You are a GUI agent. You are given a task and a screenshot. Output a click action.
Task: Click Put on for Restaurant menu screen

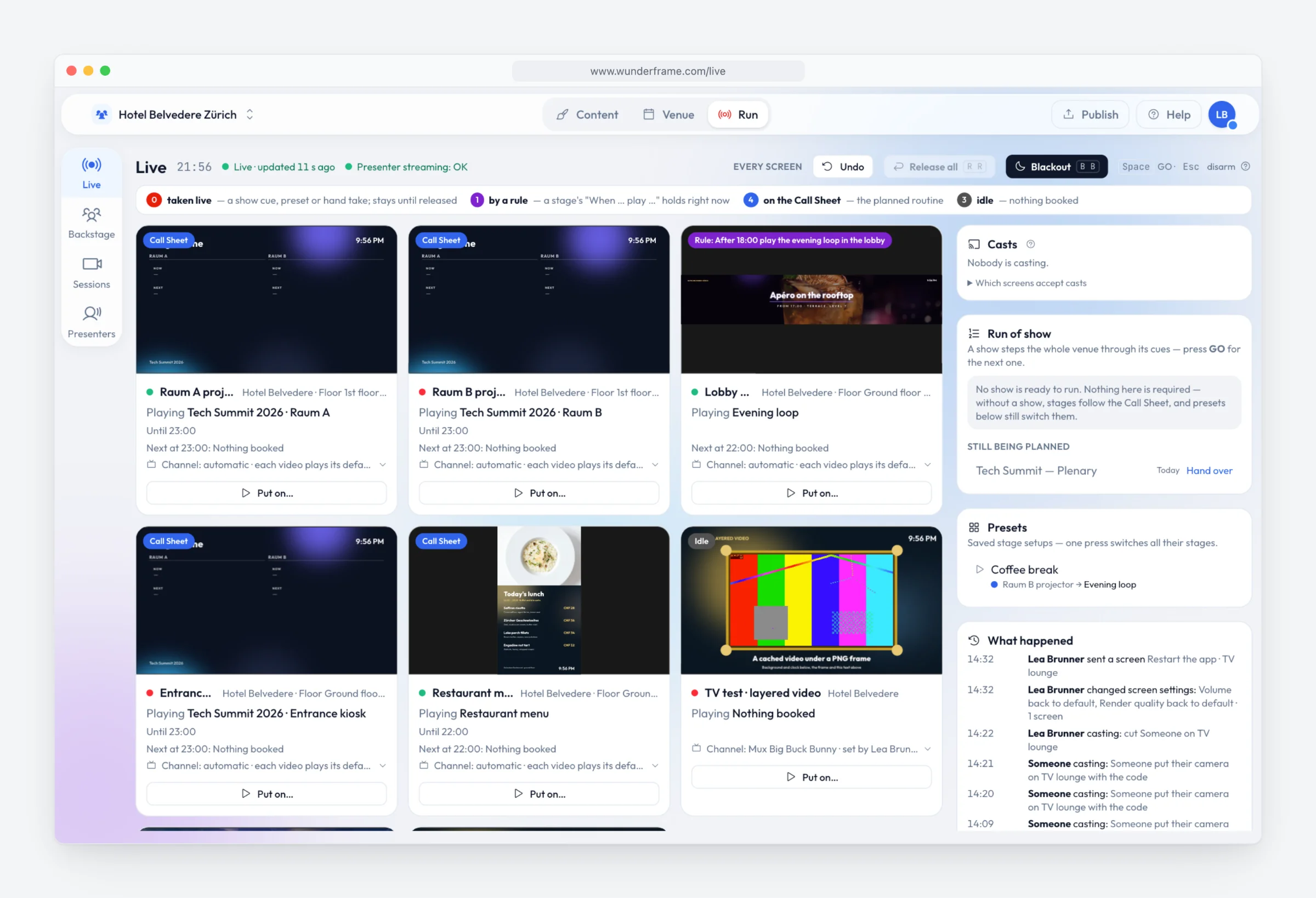click(538, 793)
